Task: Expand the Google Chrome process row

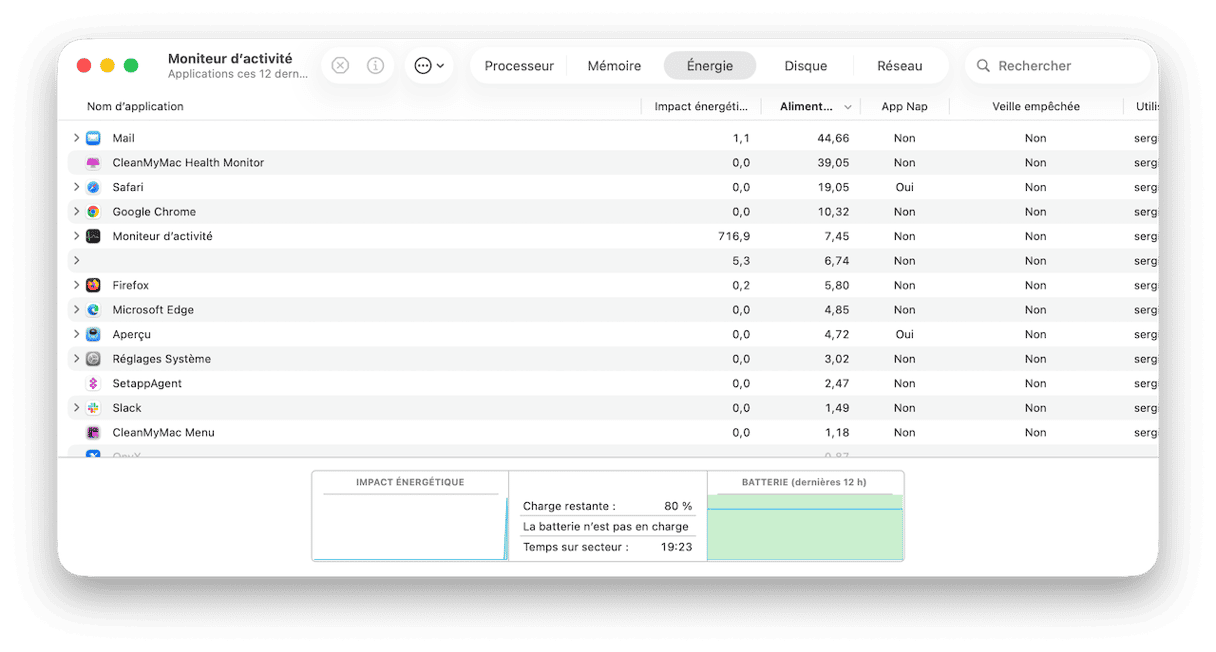Action: (76, 212)
